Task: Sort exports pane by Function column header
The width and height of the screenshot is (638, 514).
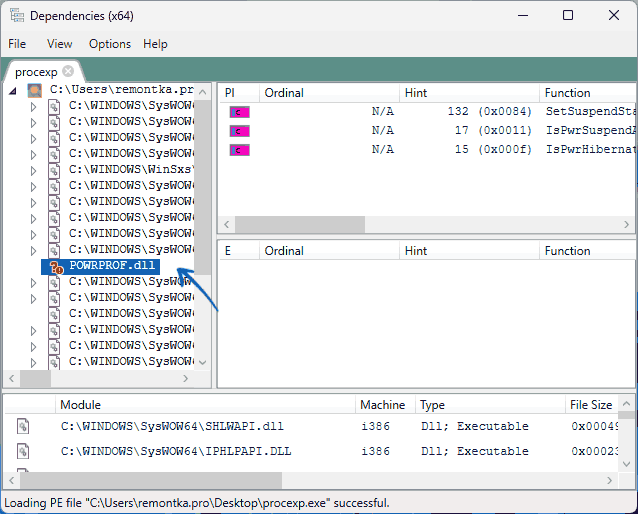Action: (x=587, y=251)
